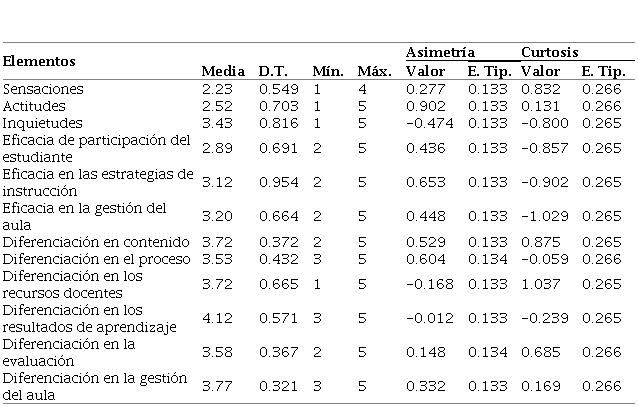638x407 pixels.
Task: Click the D.T. column header
Action: (x=273, y=71)
